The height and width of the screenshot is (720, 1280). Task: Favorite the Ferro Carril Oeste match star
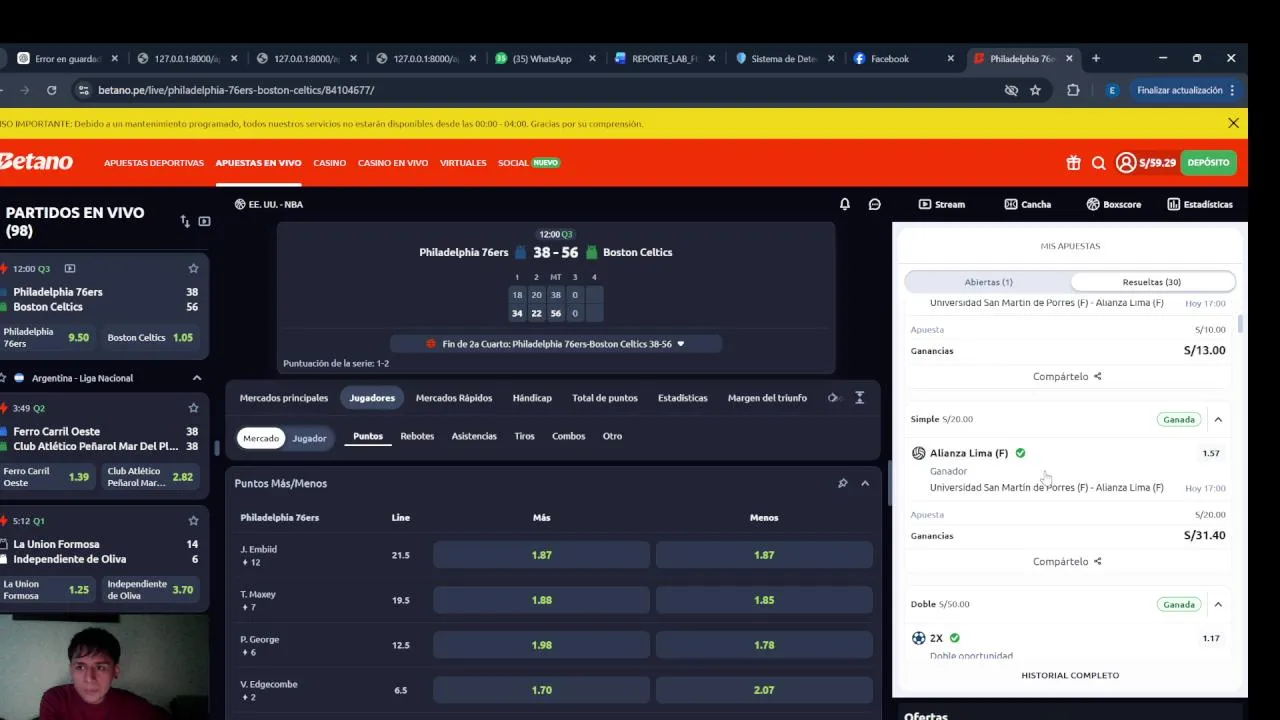coord(193,408)
